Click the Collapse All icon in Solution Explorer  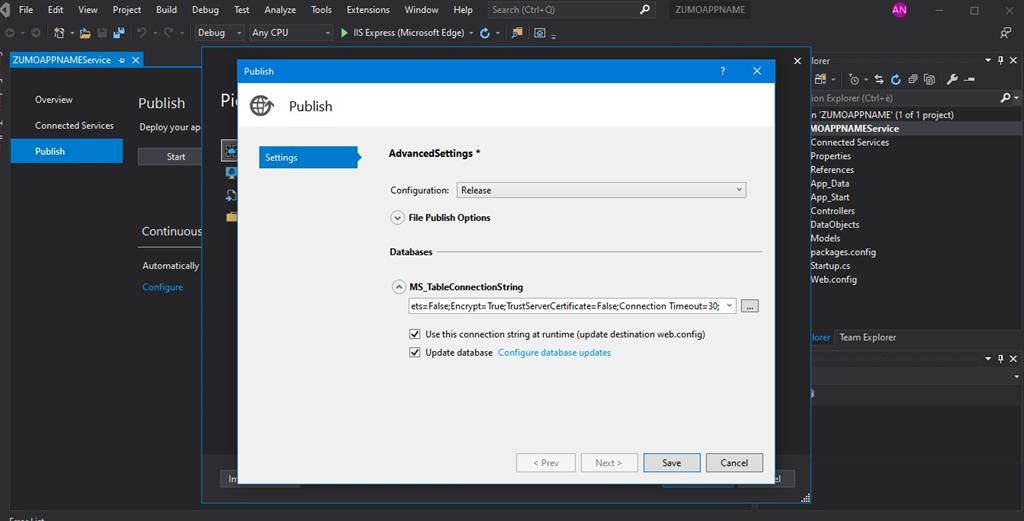pos(912,80)
